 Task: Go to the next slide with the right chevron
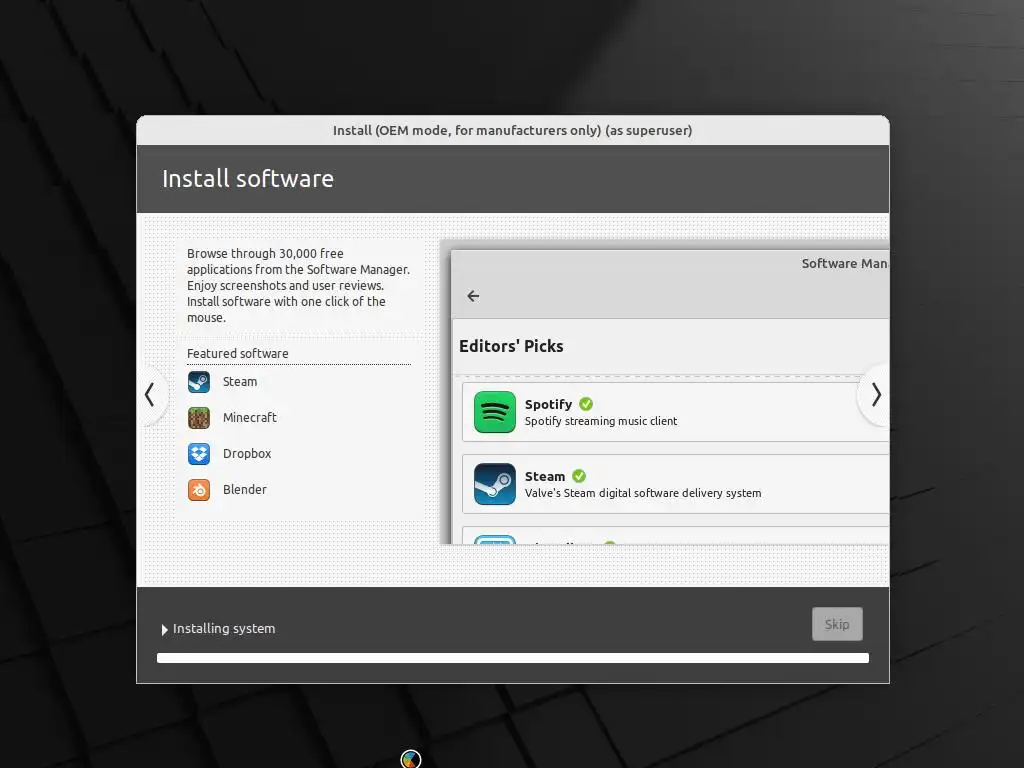(x=876, y=394)
